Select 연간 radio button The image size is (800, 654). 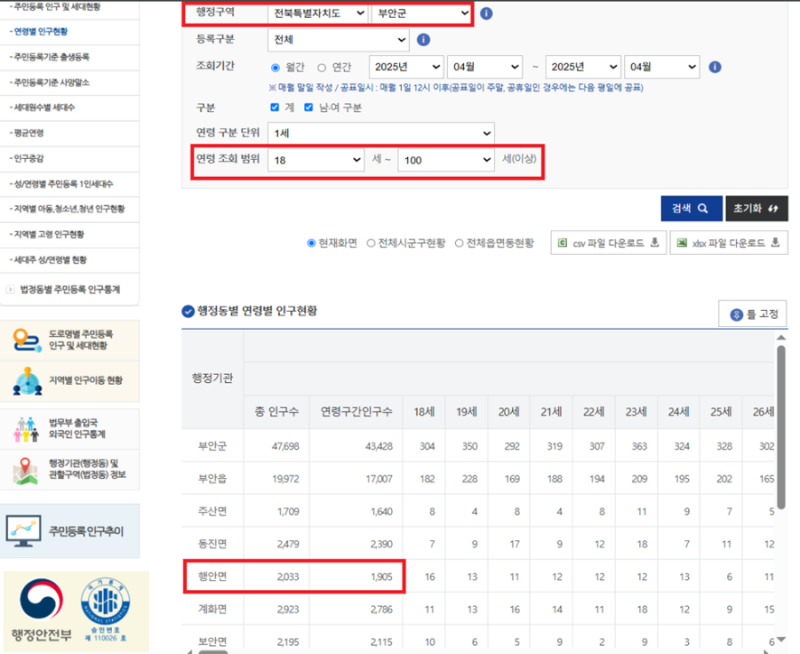tap(321, 67)
